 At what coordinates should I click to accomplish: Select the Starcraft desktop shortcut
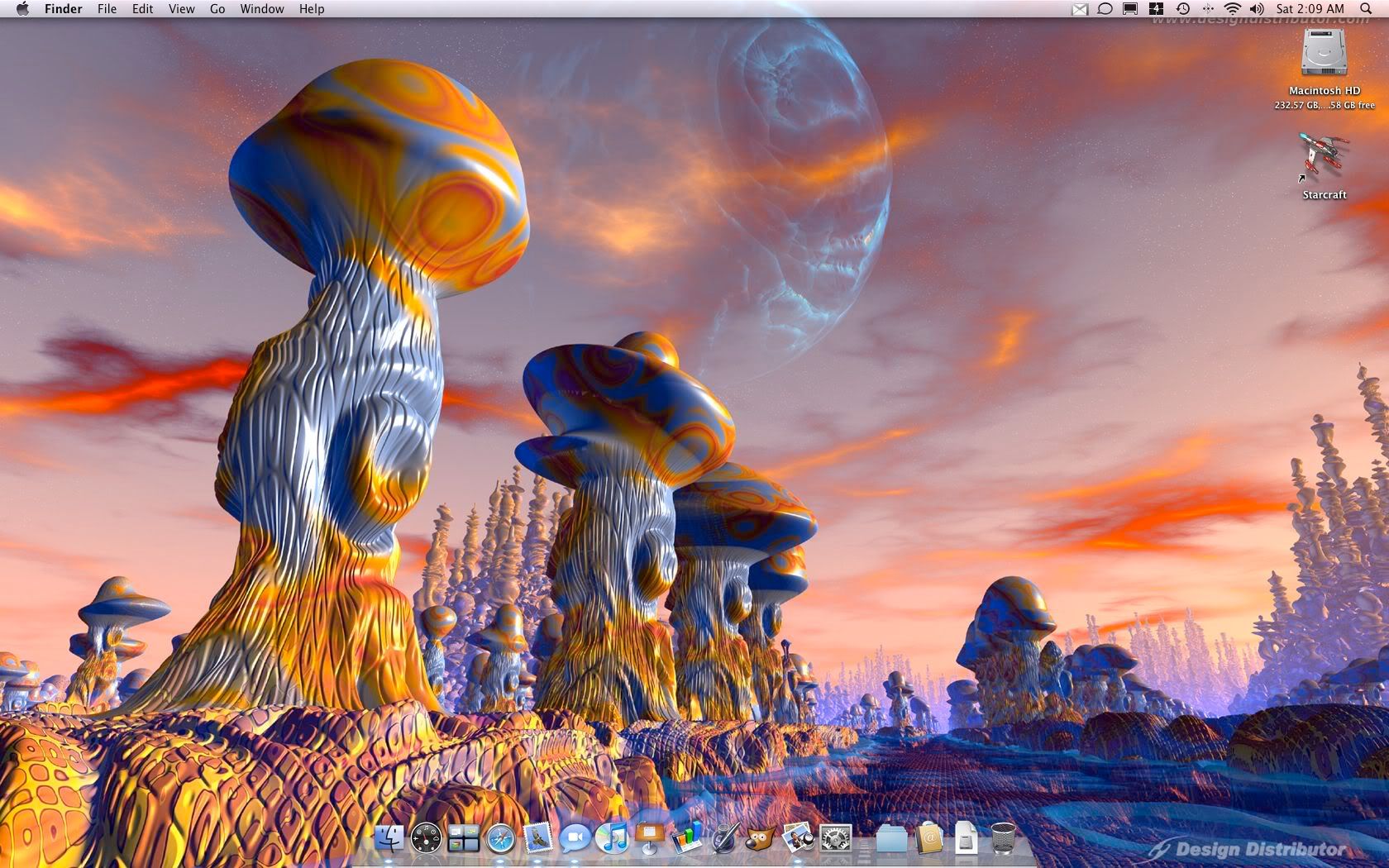tap(1324, 155)
